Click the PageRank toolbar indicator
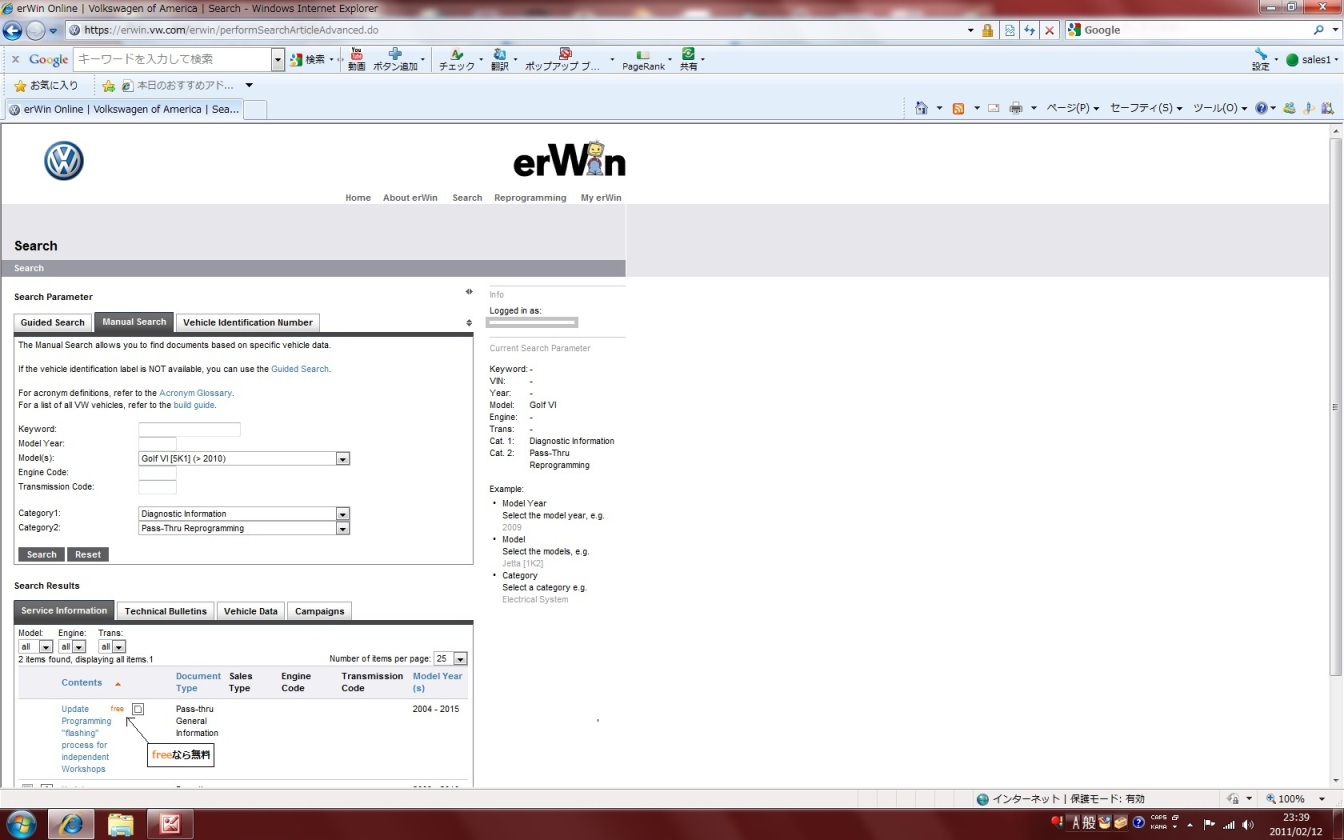 pyautogui.click(x=643, y=60)
